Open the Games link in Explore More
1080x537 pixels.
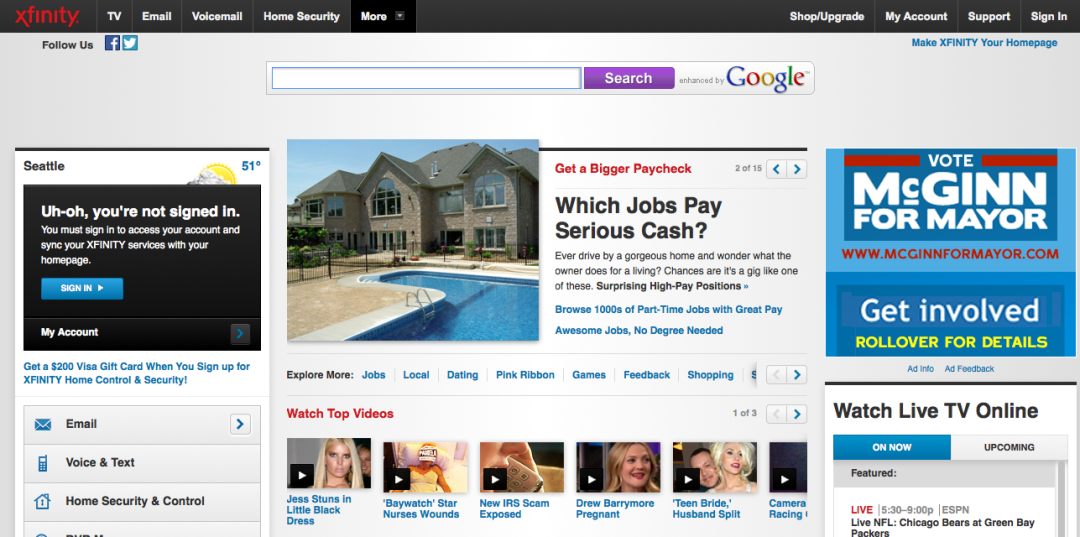589,375
